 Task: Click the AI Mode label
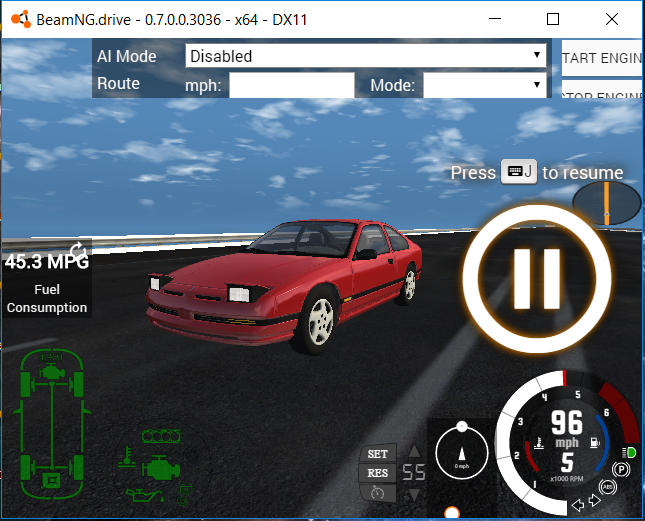point(127,56)
